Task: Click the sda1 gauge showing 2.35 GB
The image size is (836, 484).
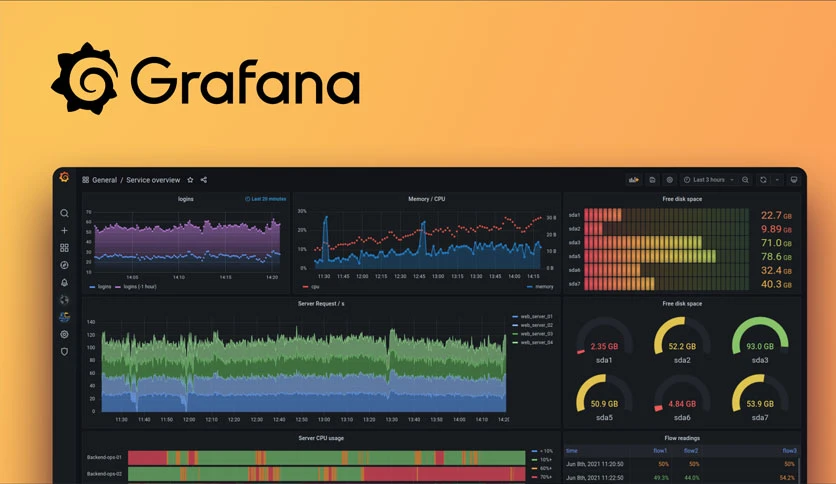Action: [x=604, y=340]
